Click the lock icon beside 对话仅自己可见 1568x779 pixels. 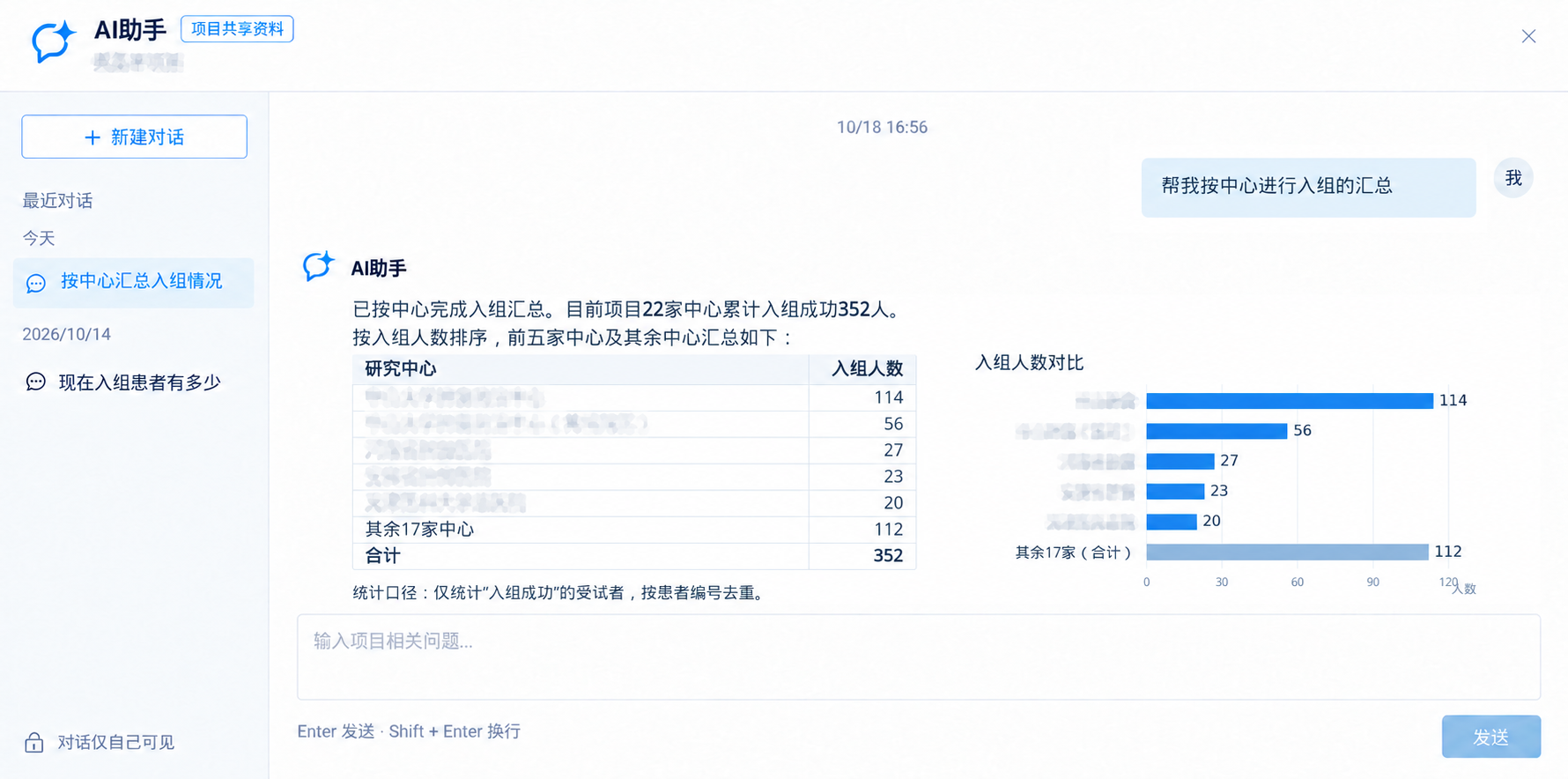pos(34,742)
